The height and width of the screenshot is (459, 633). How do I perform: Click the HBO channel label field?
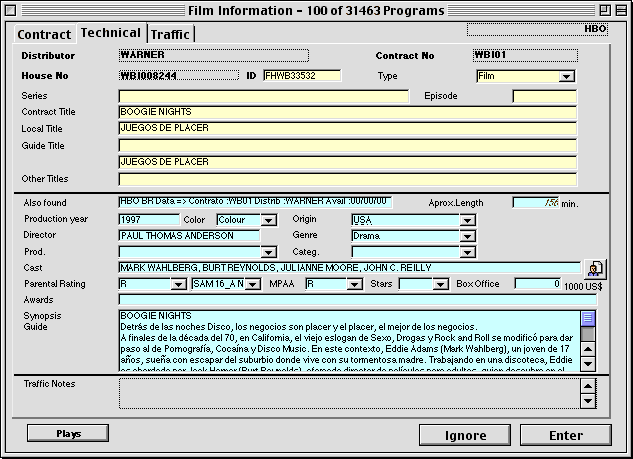click(537, 29)
